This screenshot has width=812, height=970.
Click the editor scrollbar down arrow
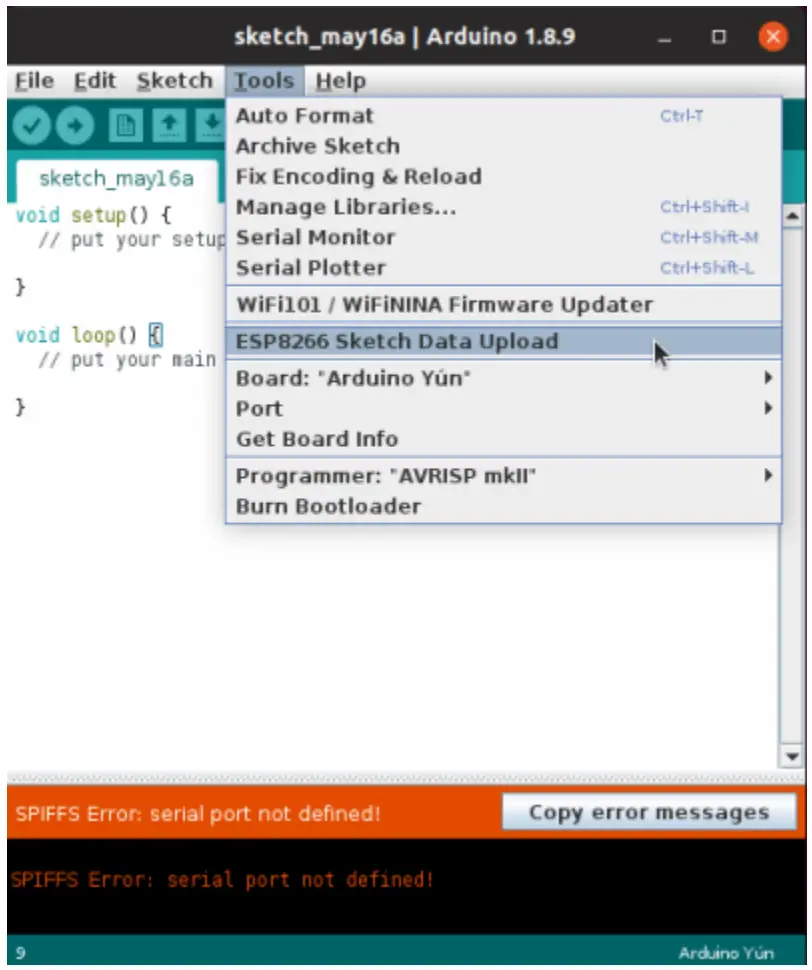point(792,756)
